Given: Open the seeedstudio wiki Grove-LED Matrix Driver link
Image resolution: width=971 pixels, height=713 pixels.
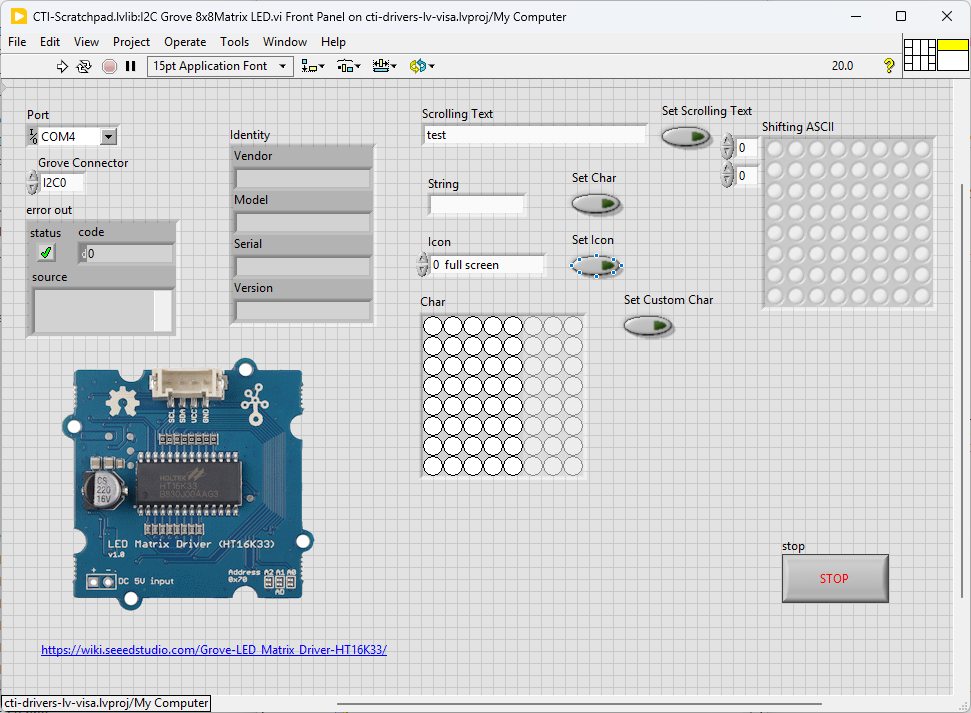Looking at the screenshot, I should tap(214, 650).
